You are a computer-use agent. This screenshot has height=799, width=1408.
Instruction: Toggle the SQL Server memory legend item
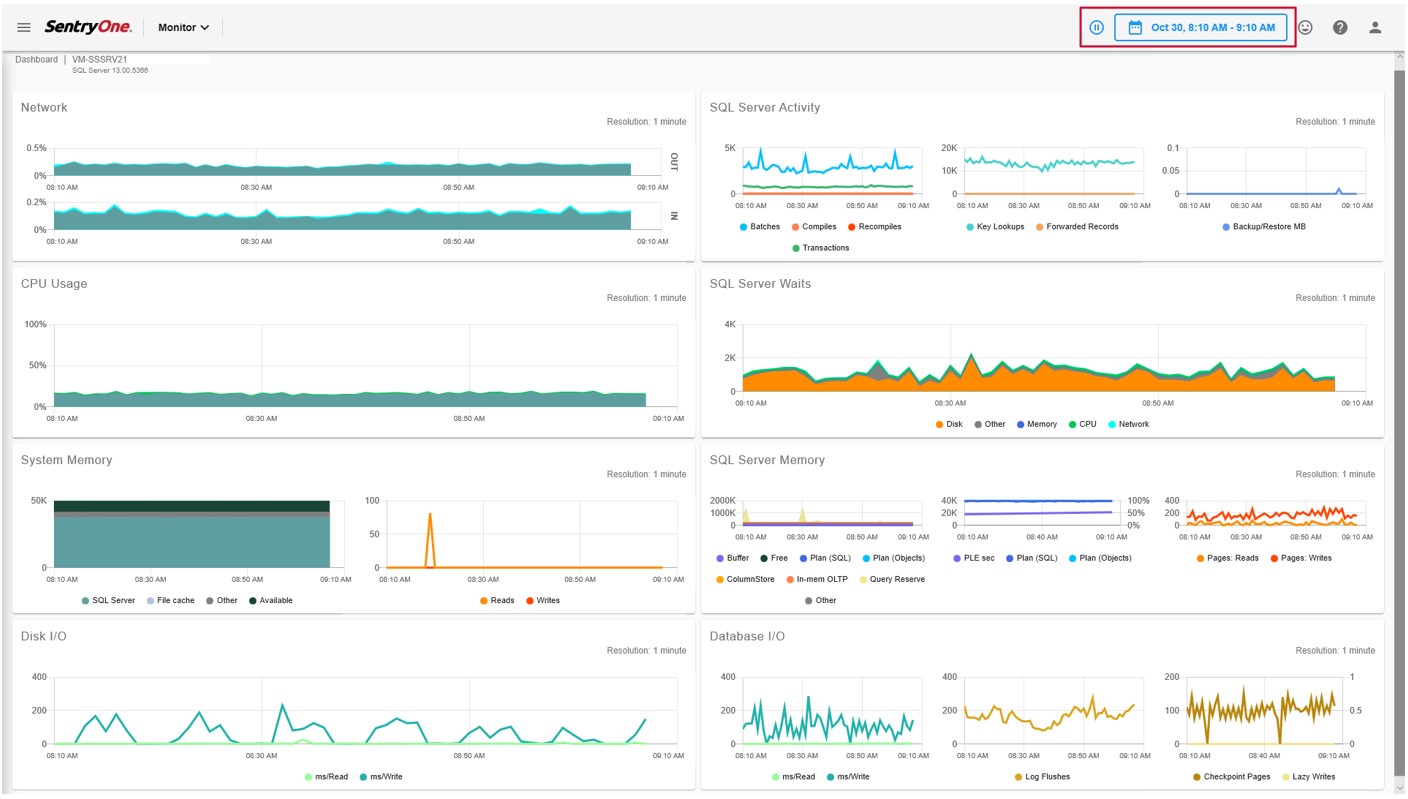click(x=108, y=601)
